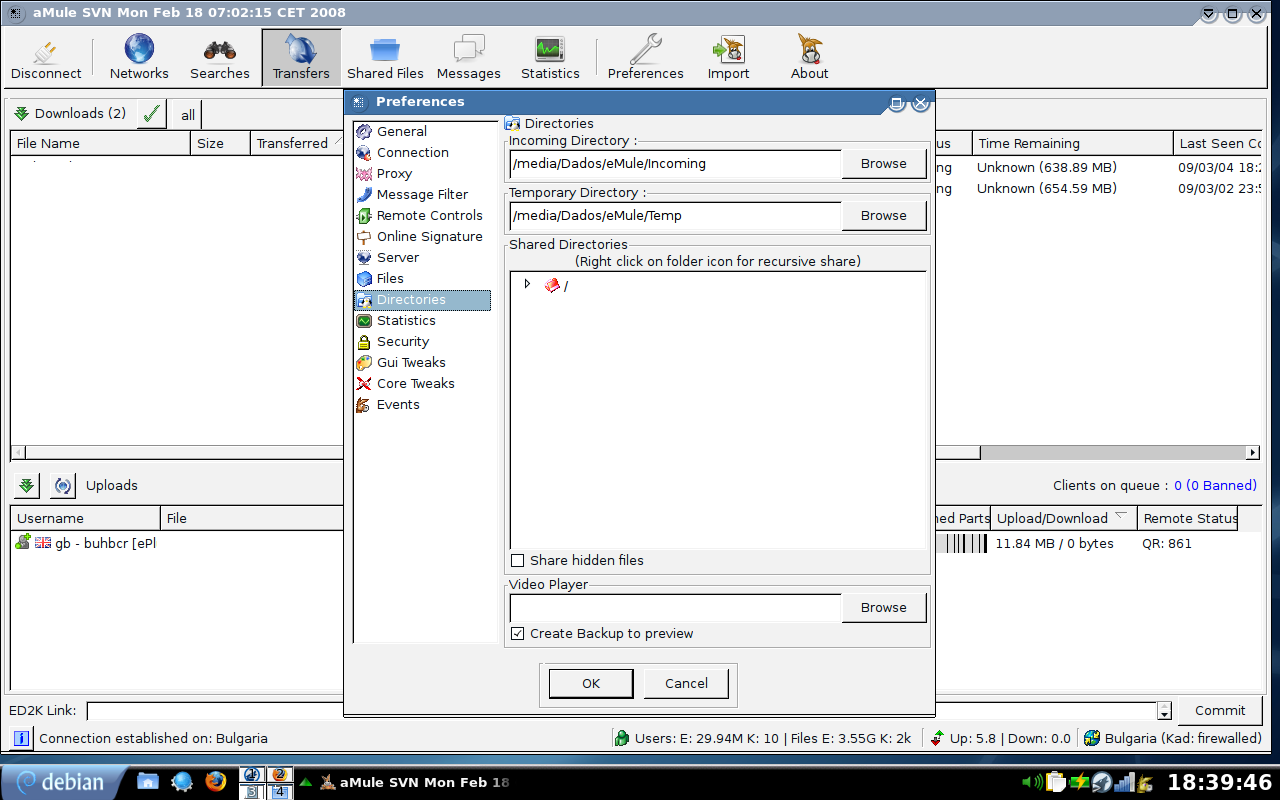The height and width of the screenshot is (800, 1280).
Task: Confirm preferences with OK
Action: (591, 683)
